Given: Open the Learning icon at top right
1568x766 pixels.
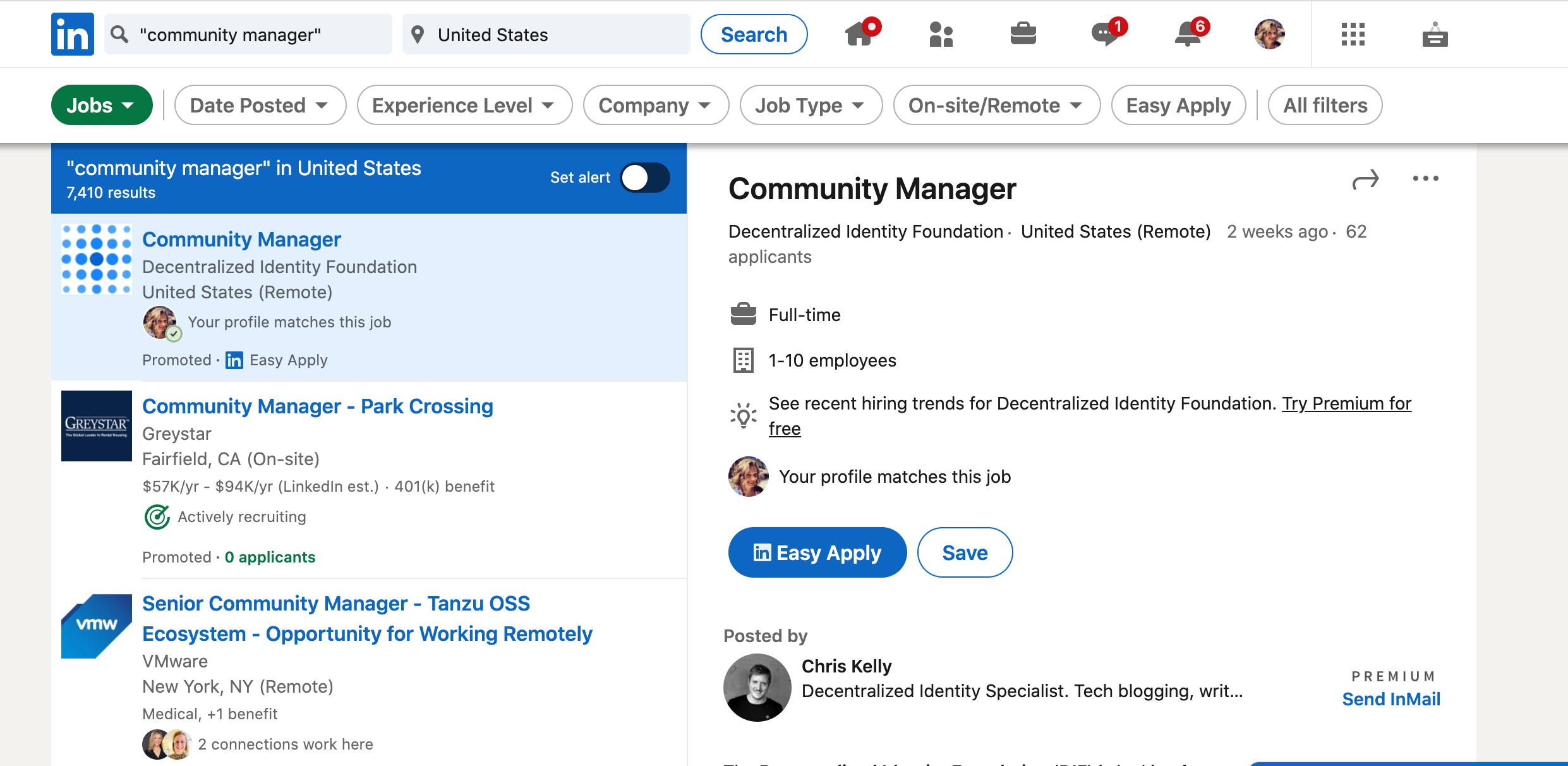Looking at the screenshot, I should pyautogui.click(x=1435, y=35).
